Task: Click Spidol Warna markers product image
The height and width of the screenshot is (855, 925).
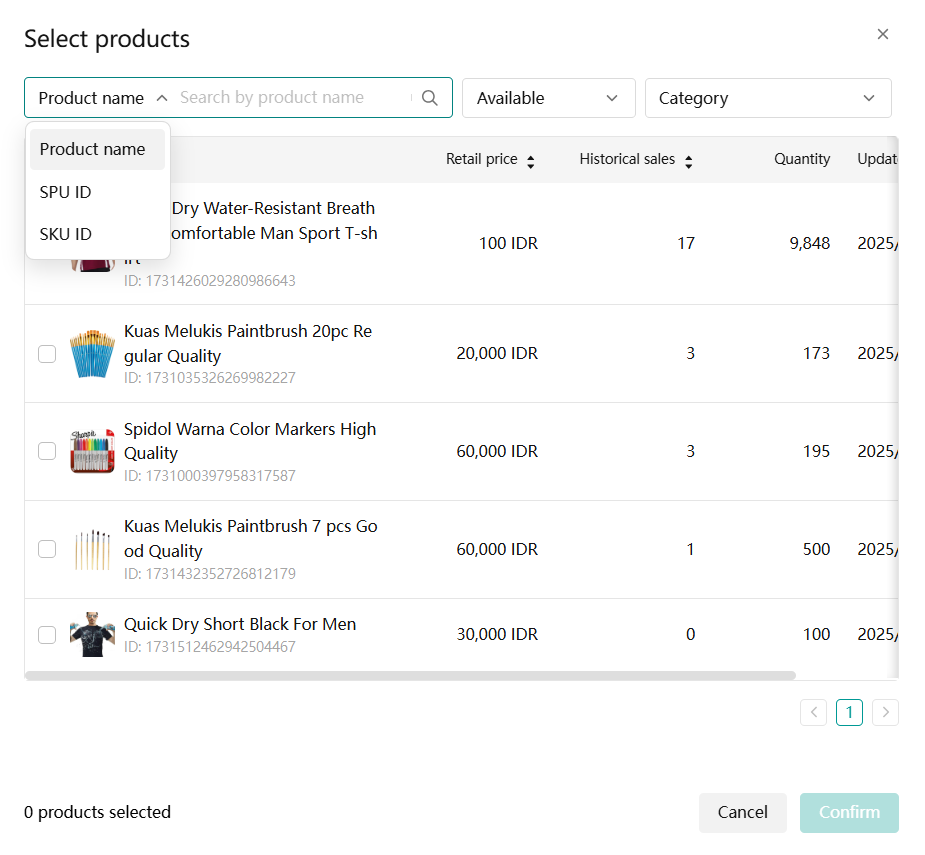Action: pos(92,452)
